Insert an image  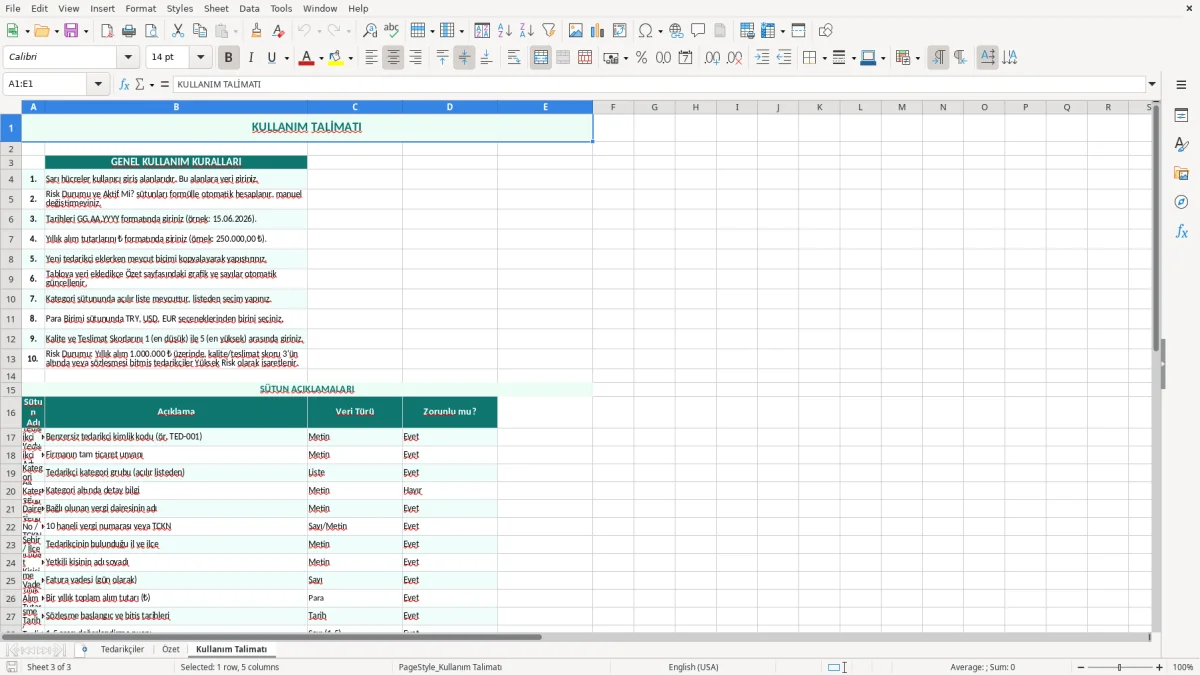576,31
